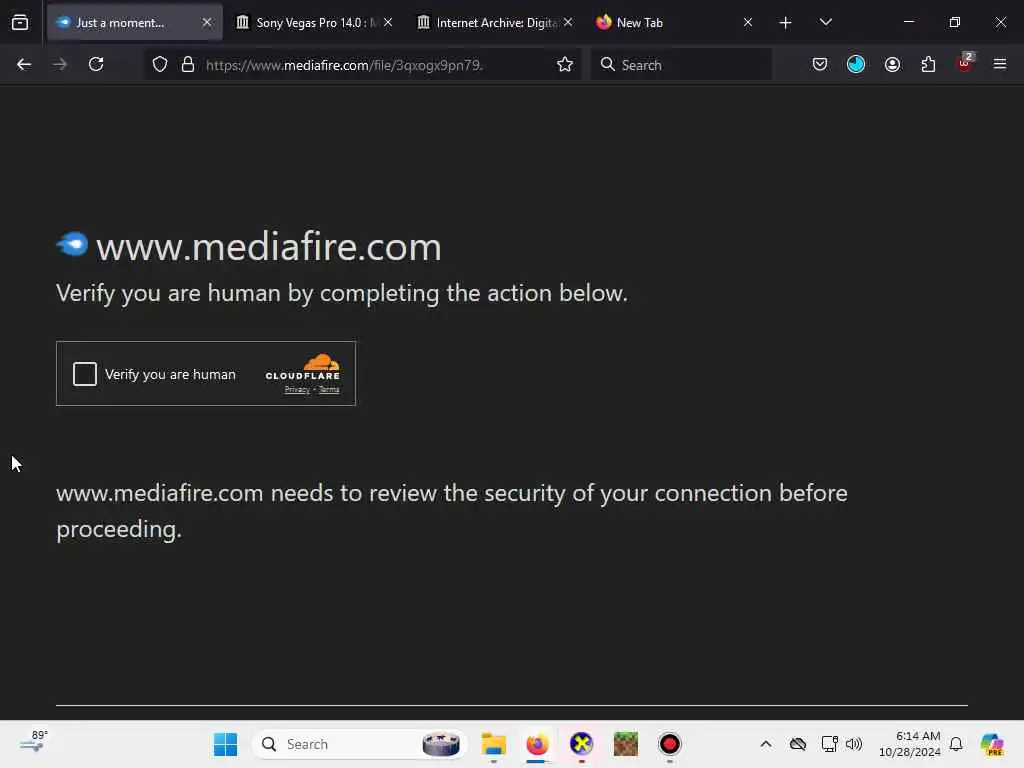Expand the list all tabs dropdown
The image size is (1024, 768).
pos(825,22)
